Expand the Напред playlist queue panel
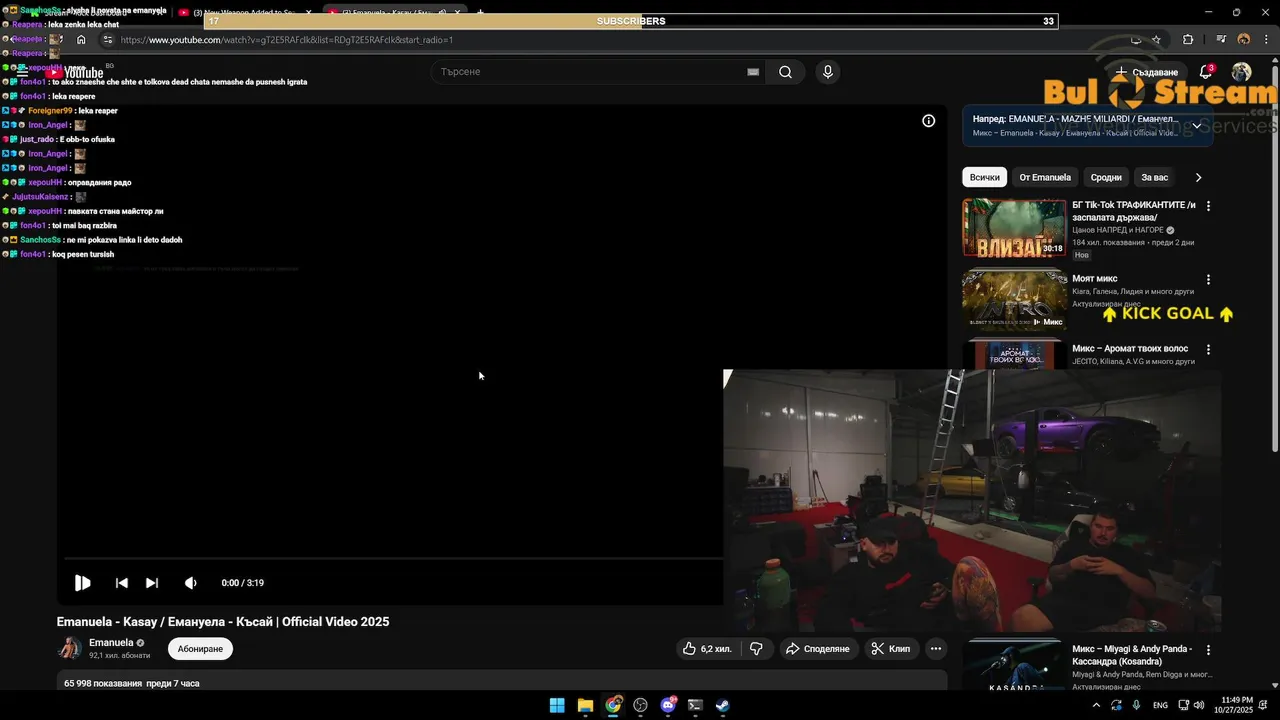 (x=1197, y=126)
